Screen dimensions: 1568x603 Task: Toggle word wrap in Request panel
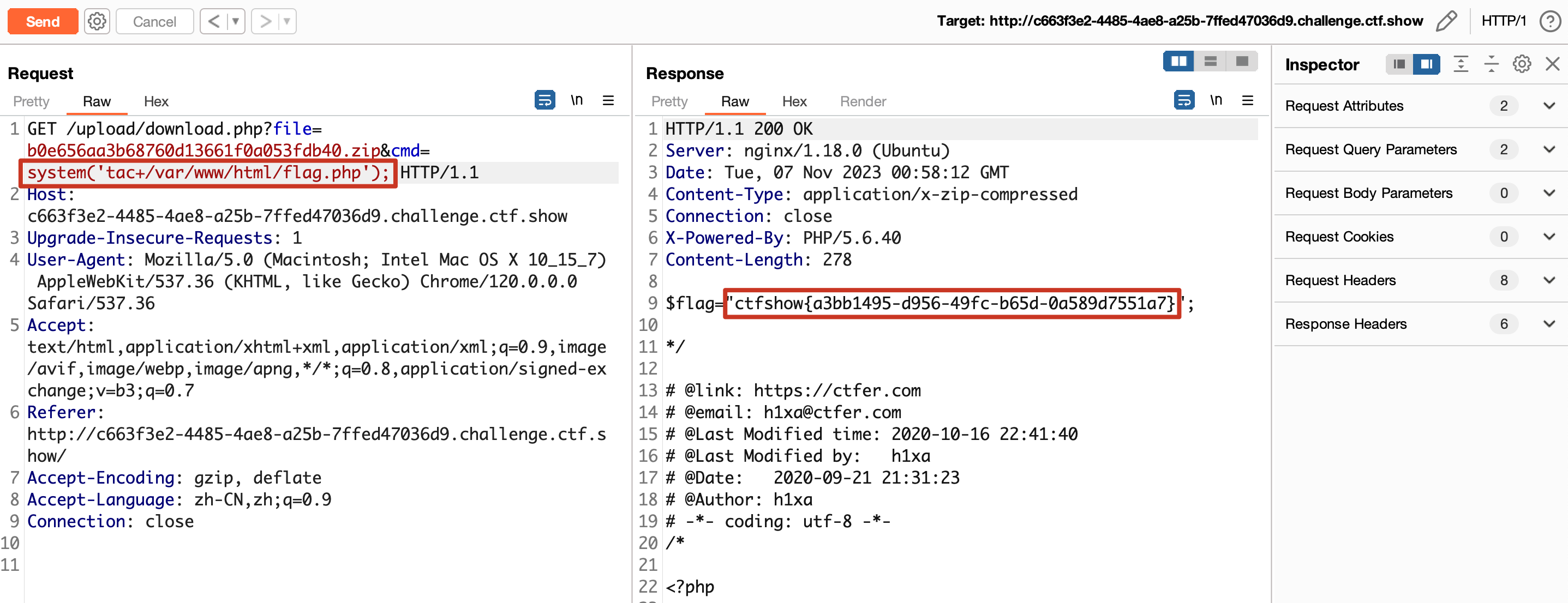(x=545, y=100)
